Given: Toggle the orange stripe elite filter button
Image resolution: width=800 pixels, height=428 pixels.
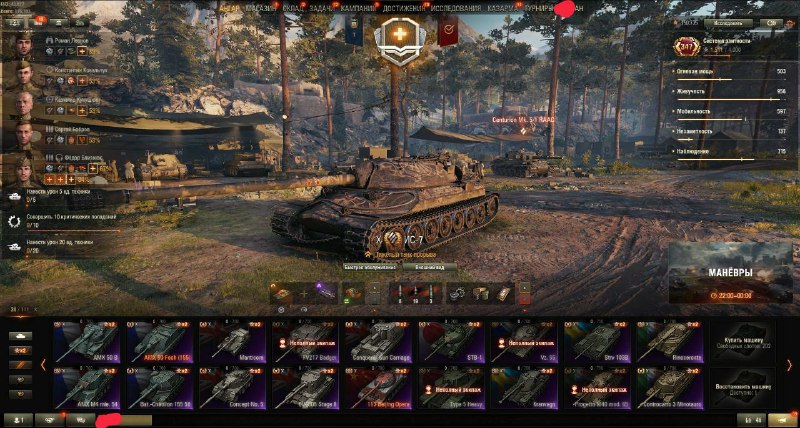Looking at the screenshot, I should (x=20, y=365).
